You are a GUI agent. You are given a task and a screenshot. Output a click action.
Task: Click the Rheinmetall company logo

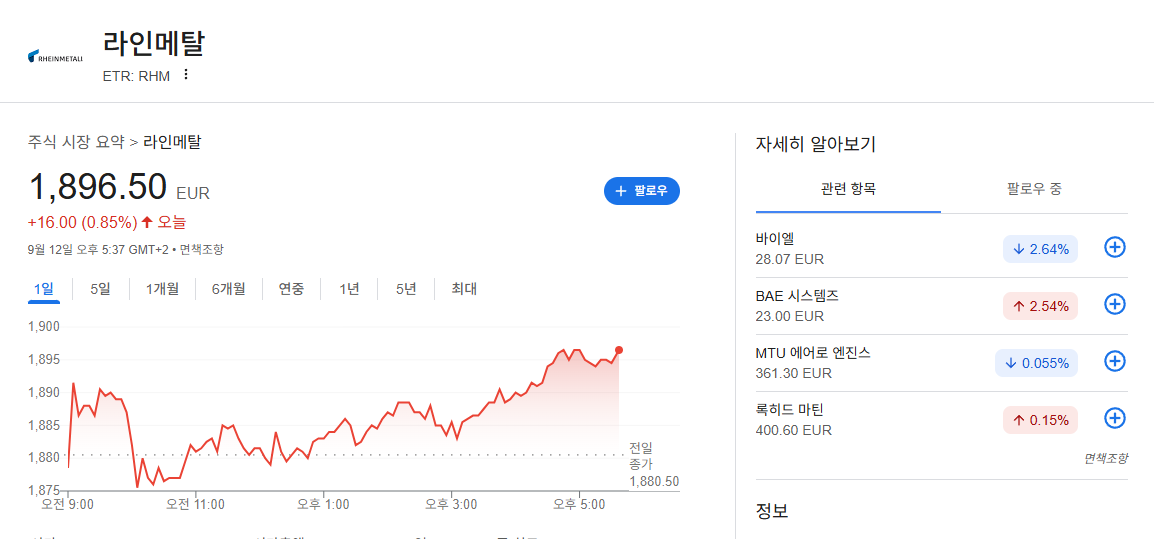[56, 57]
